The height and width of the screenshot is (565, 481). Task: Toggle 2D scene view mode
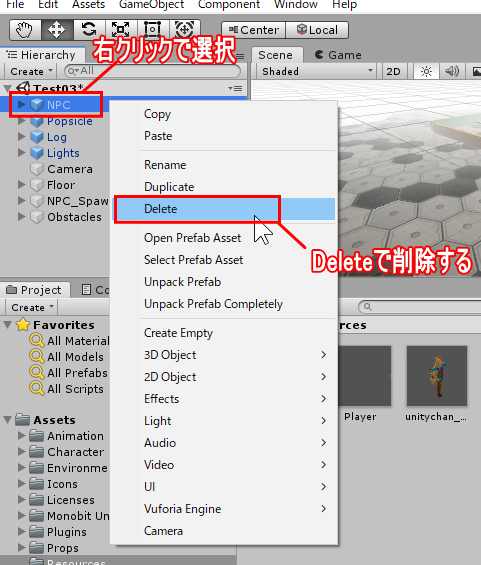(x=393, y=71)
